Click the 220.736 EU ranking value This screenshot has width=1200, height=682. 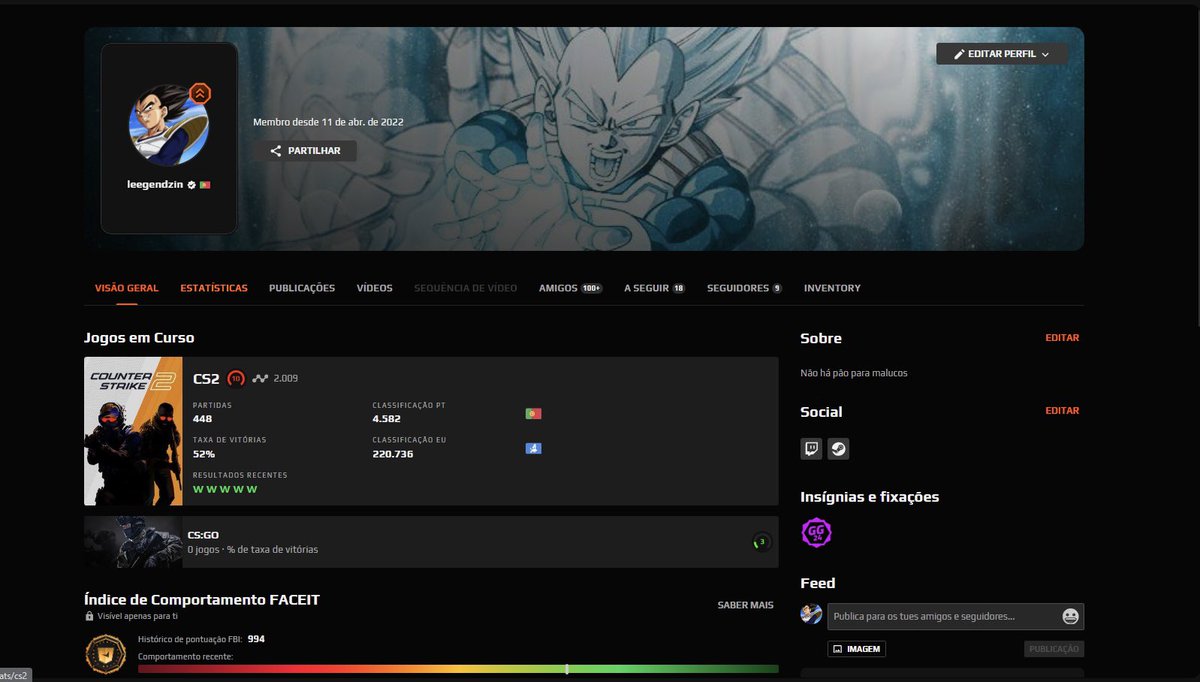pyautogui.click(x=393, y=454)
